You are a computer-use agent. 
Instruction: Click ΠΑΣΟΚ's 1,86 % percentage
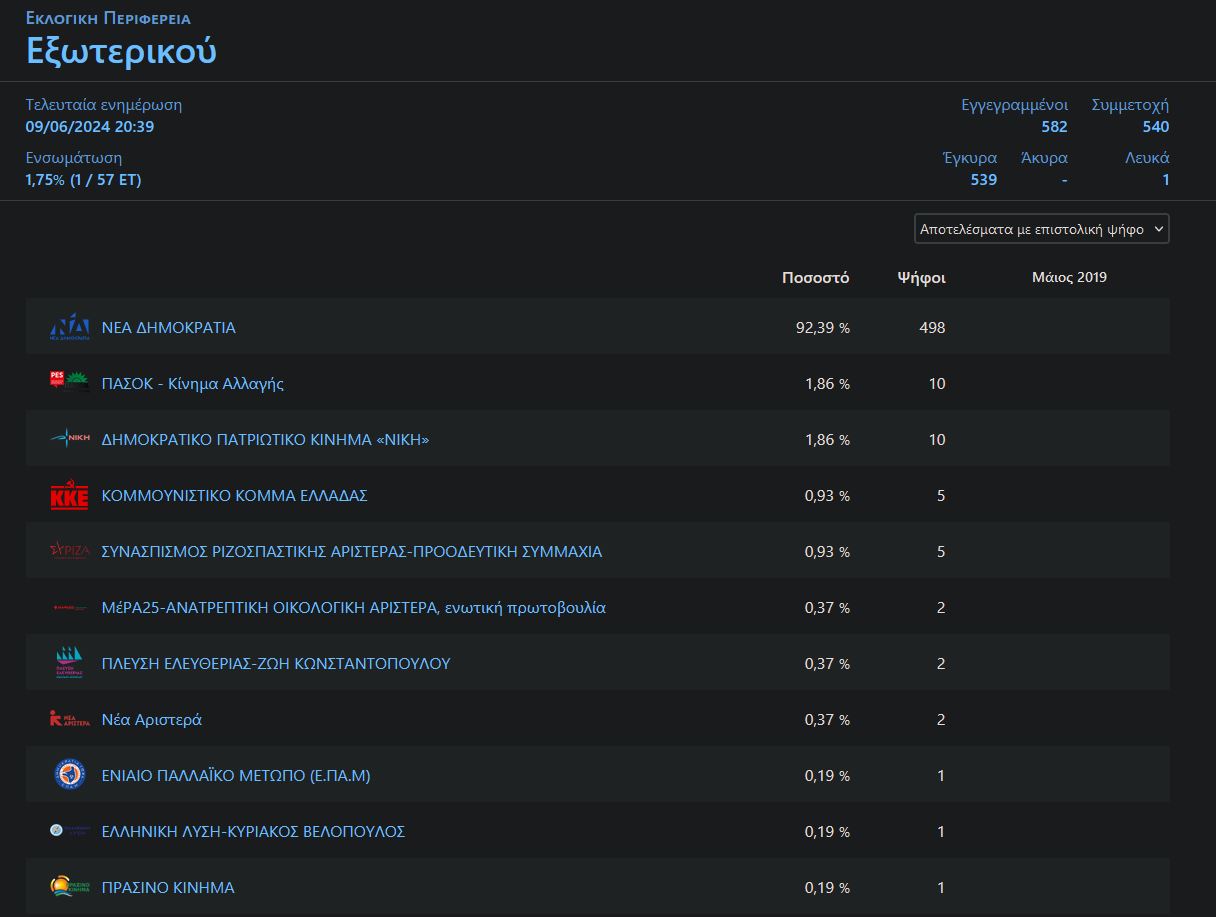[828, 384]
